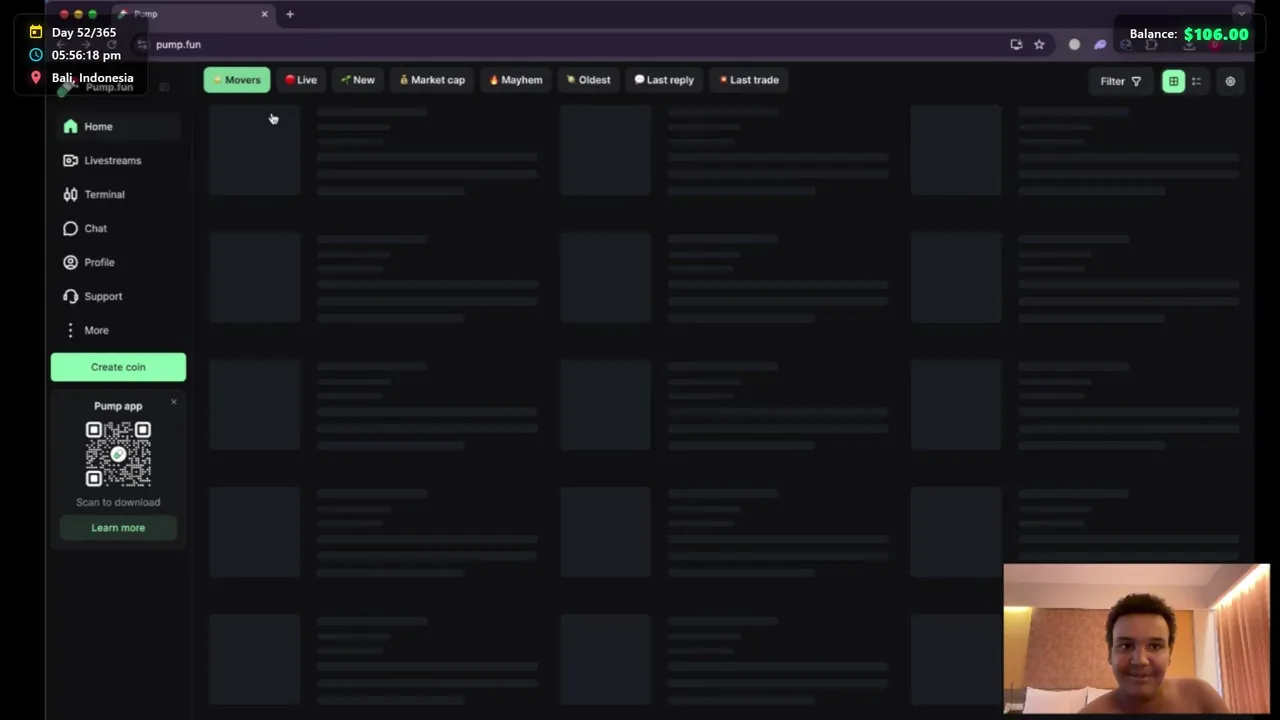Image resolution: width=1280 pixels, height=720 pixels.
Task: Open display settings gear icon
Action: tap(1230, 81)
